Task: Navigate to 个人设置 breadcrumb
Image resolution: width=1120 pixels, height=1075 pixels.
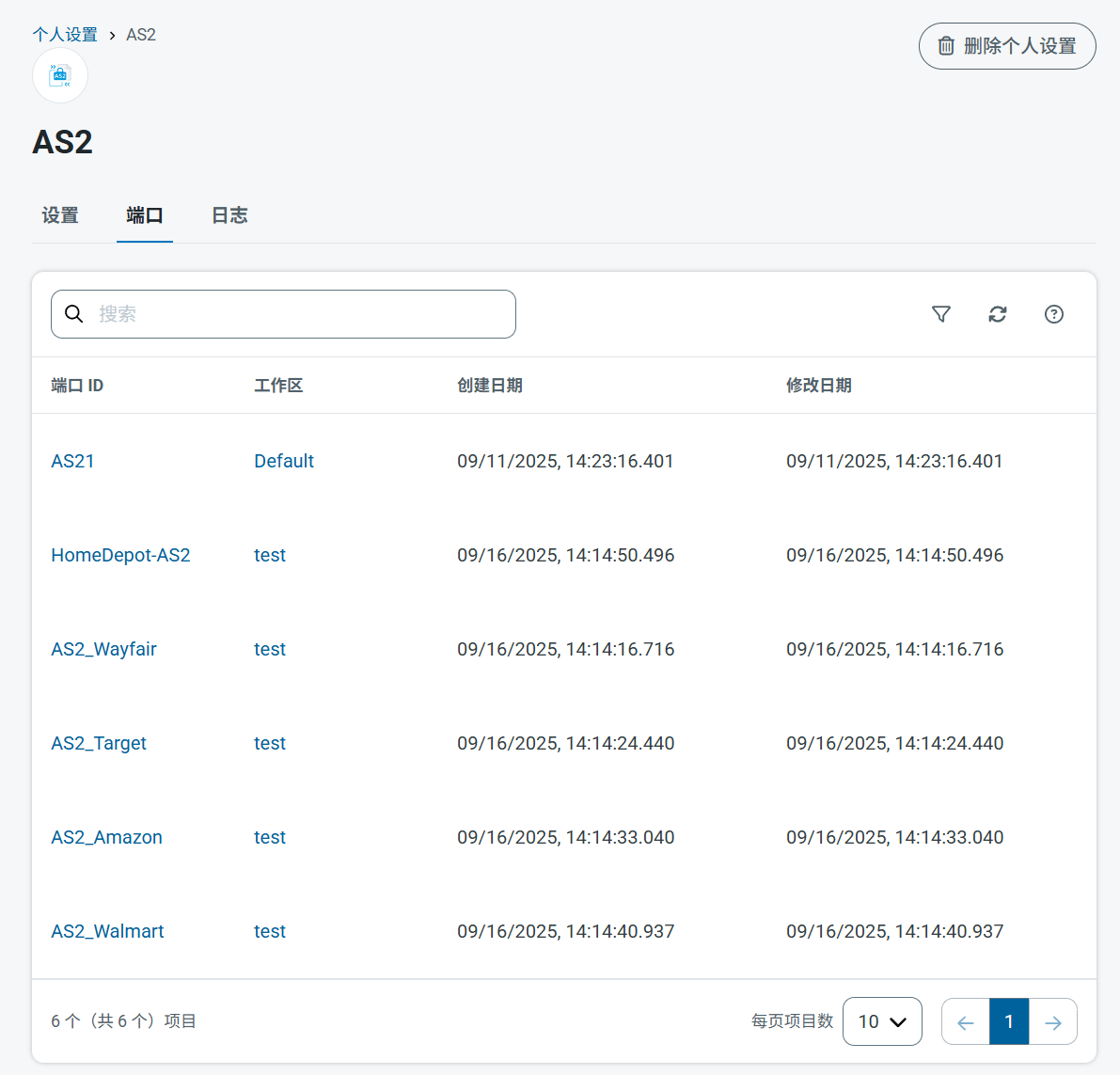Action: point(65,34)
